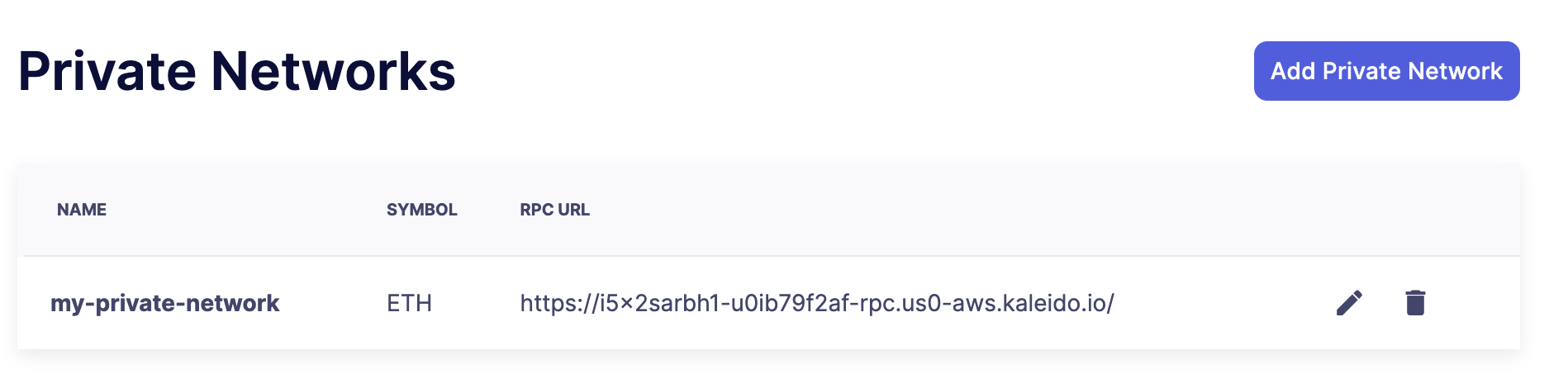Select the my-private-network name

click(x=165, y=303)
